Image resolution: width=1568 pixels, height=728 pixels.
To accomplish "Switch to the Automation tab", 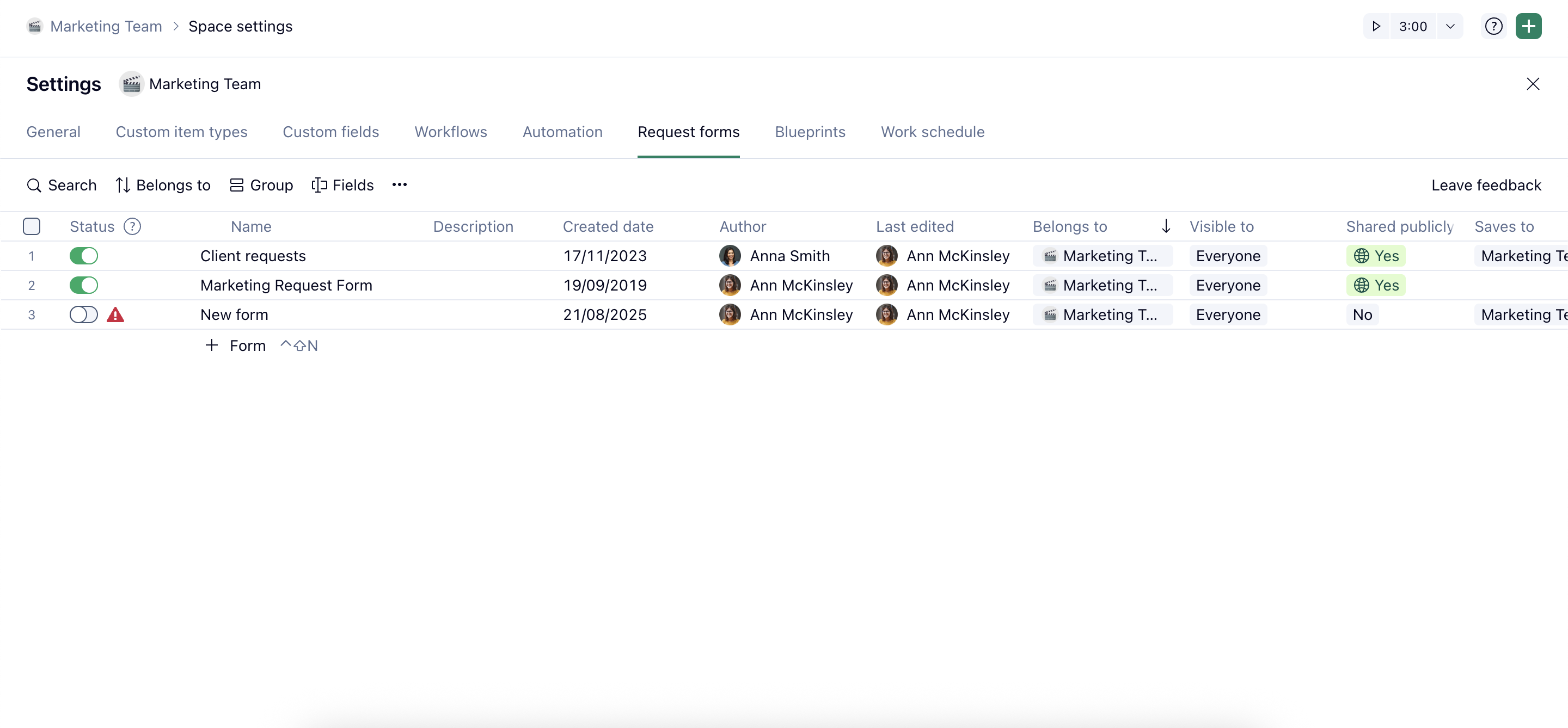I will coord(562,132).
